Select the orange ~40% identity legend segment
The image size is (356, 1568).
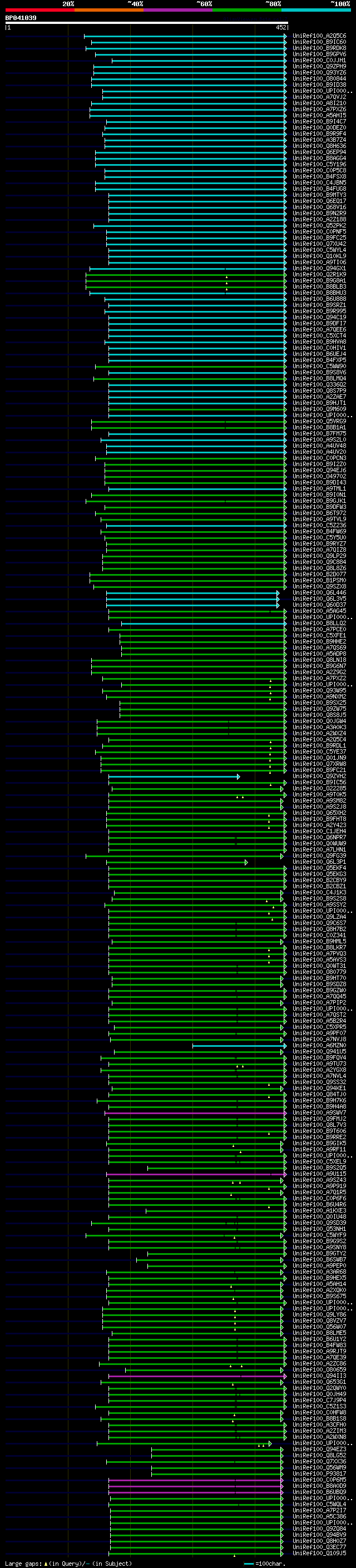[x=109, y=10]
